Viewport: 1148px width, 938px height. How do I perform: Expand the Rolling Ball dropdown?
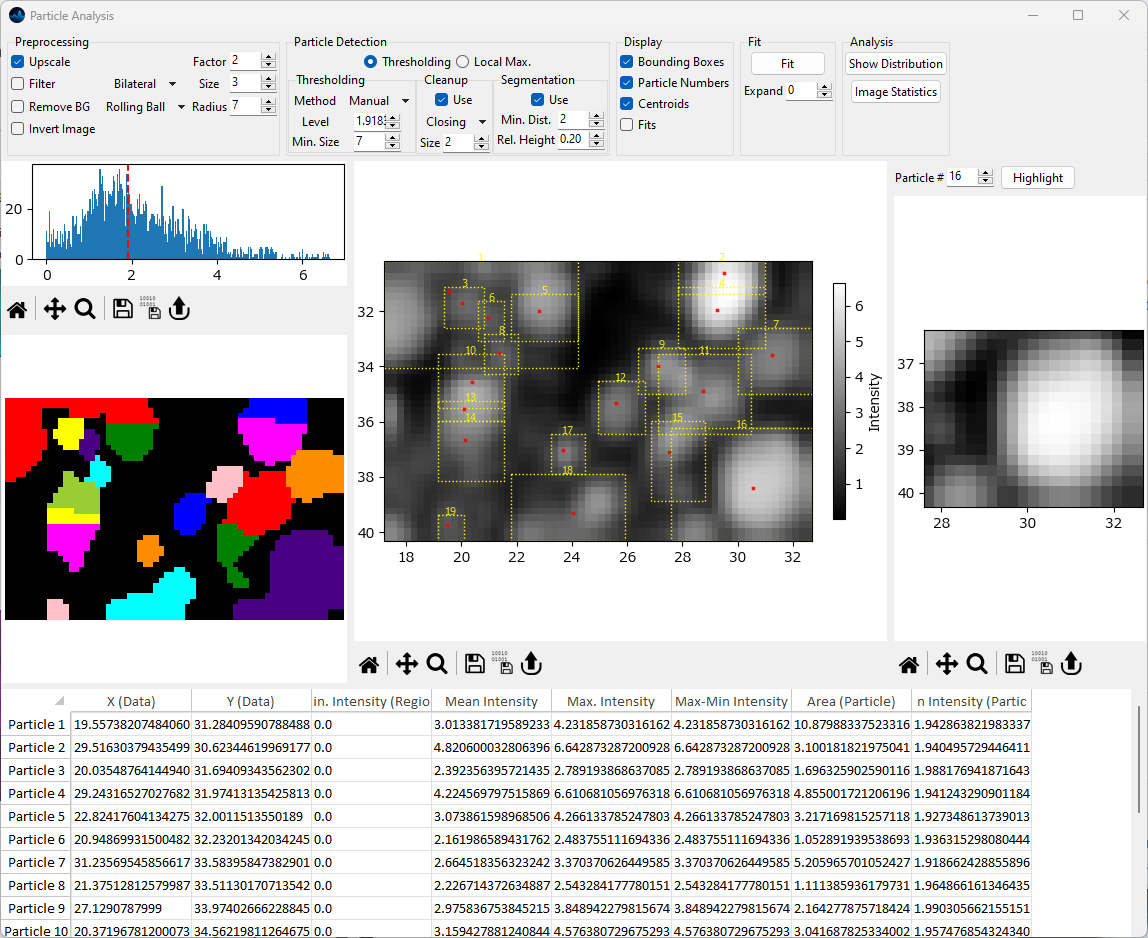146,107
